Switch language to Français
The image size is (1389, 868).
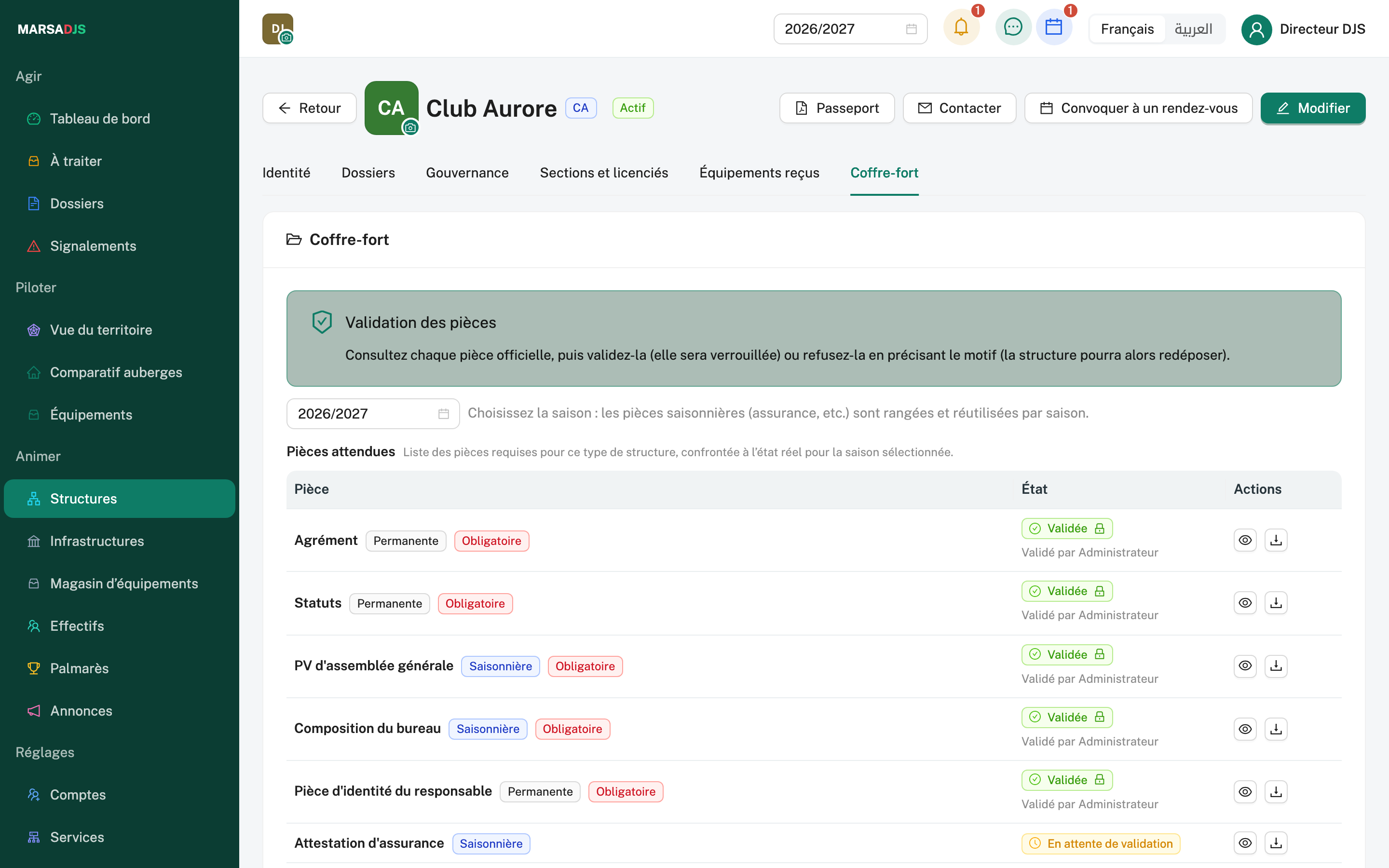[1127, 29]
